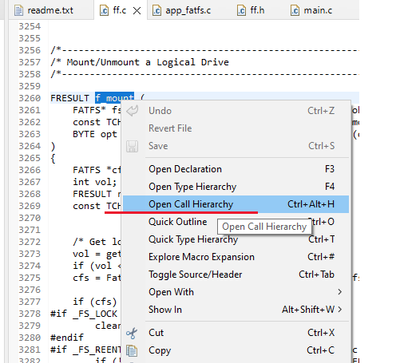The width and height of the screenshot is (400, 363).
Task: Expand the Show In submenu
Action: pyautogui.click(x=236, y=310)
